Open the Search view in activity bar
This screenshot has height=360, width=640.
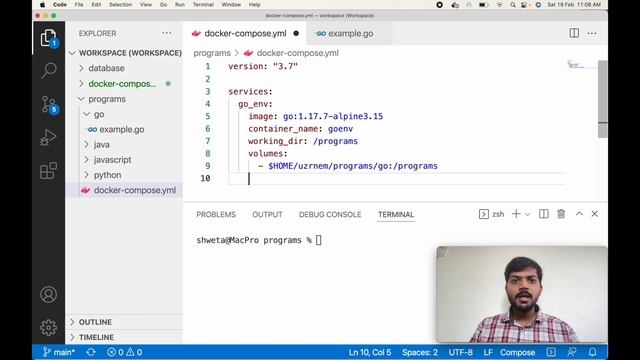tap(49, 71)
